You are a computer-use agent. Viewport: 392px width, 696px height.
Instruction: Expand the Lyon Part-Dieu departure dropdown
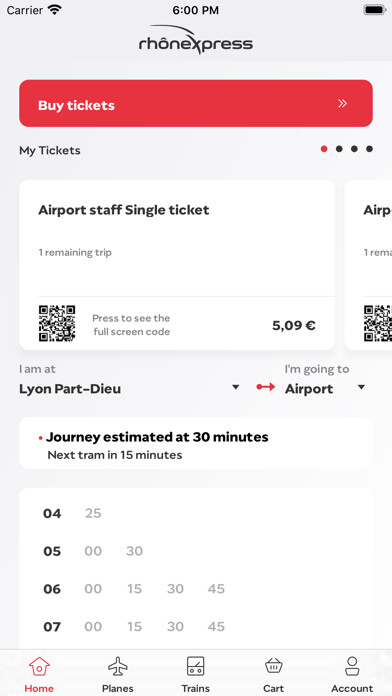(x=236, y=388)
